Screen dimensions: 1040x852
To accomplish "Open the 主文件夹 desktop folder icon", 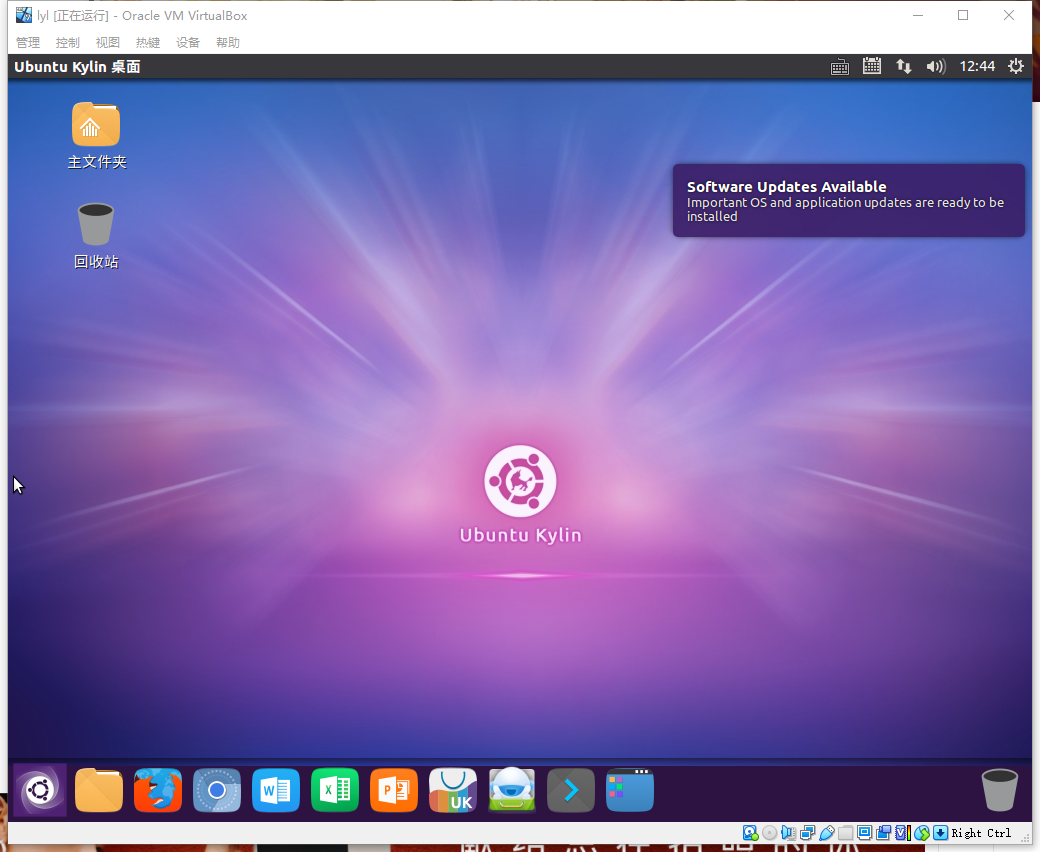I will point(96,136).
